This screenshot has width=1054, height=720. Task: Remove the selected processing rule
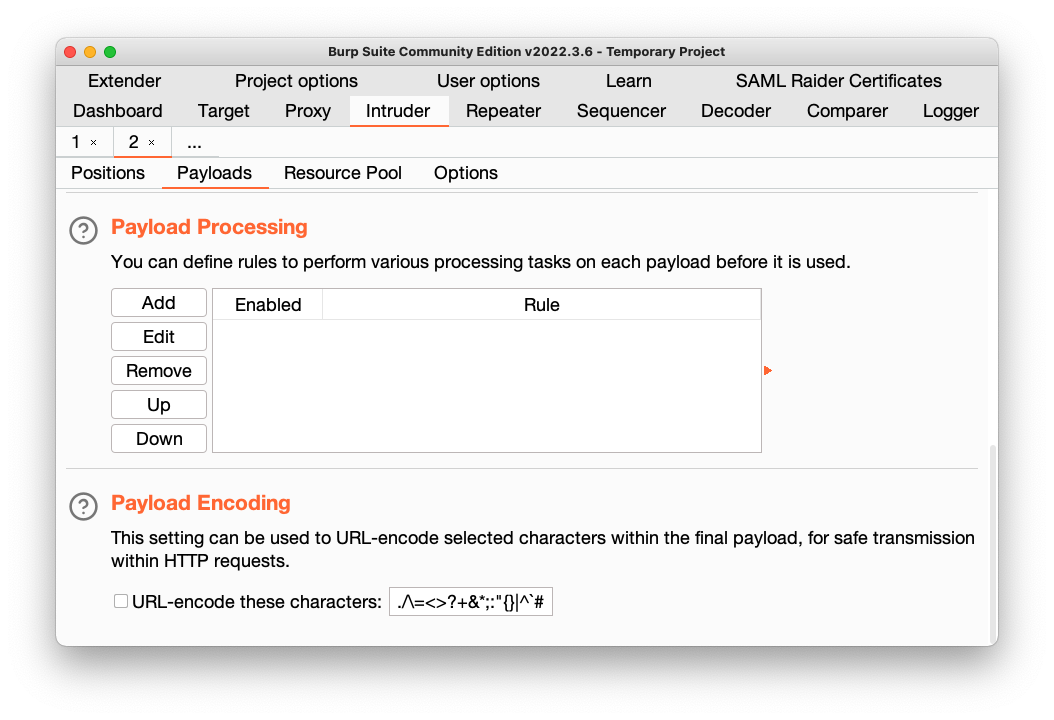coord(159,371)
